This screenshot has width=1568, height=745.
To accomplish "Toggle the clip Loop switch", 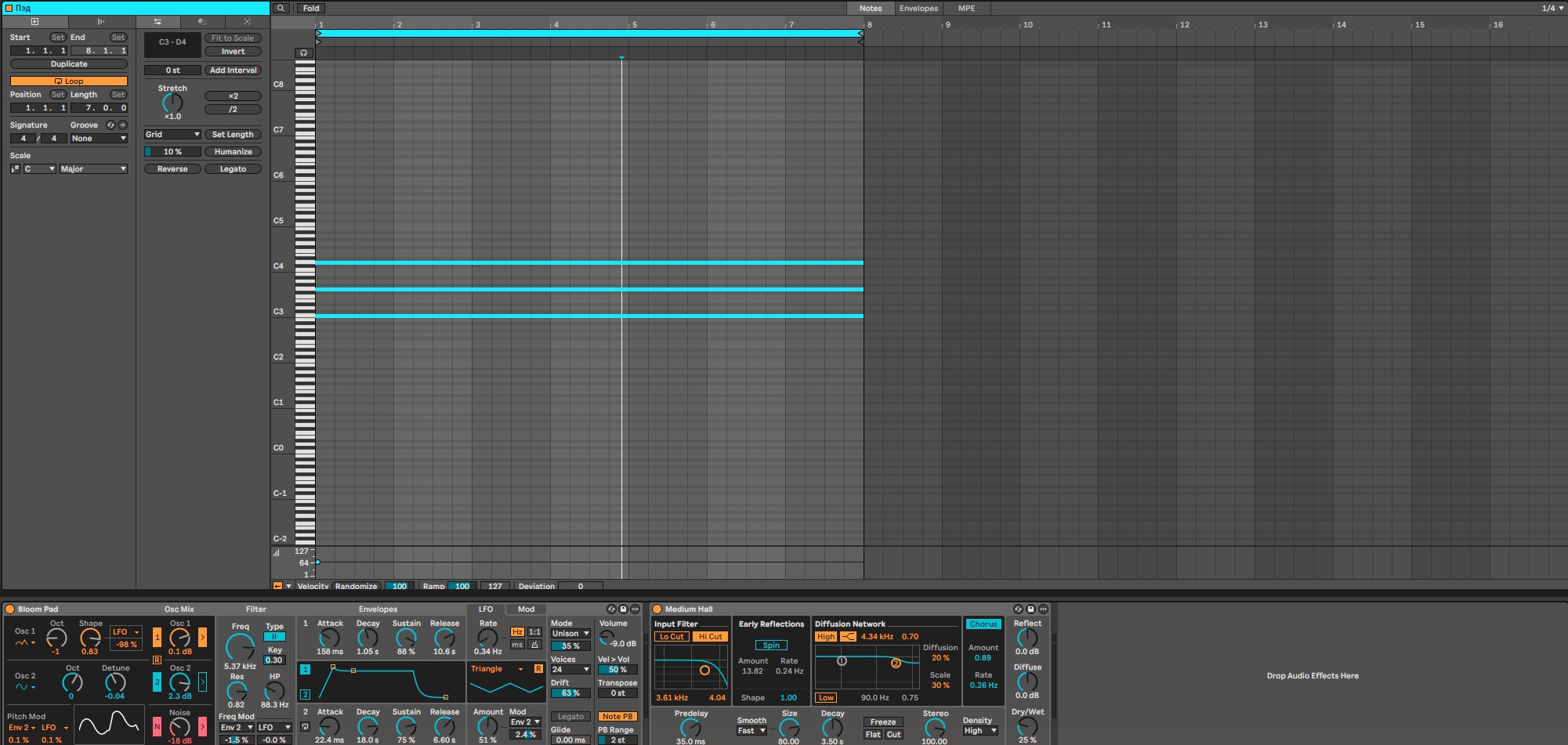I will pos(69,81).
